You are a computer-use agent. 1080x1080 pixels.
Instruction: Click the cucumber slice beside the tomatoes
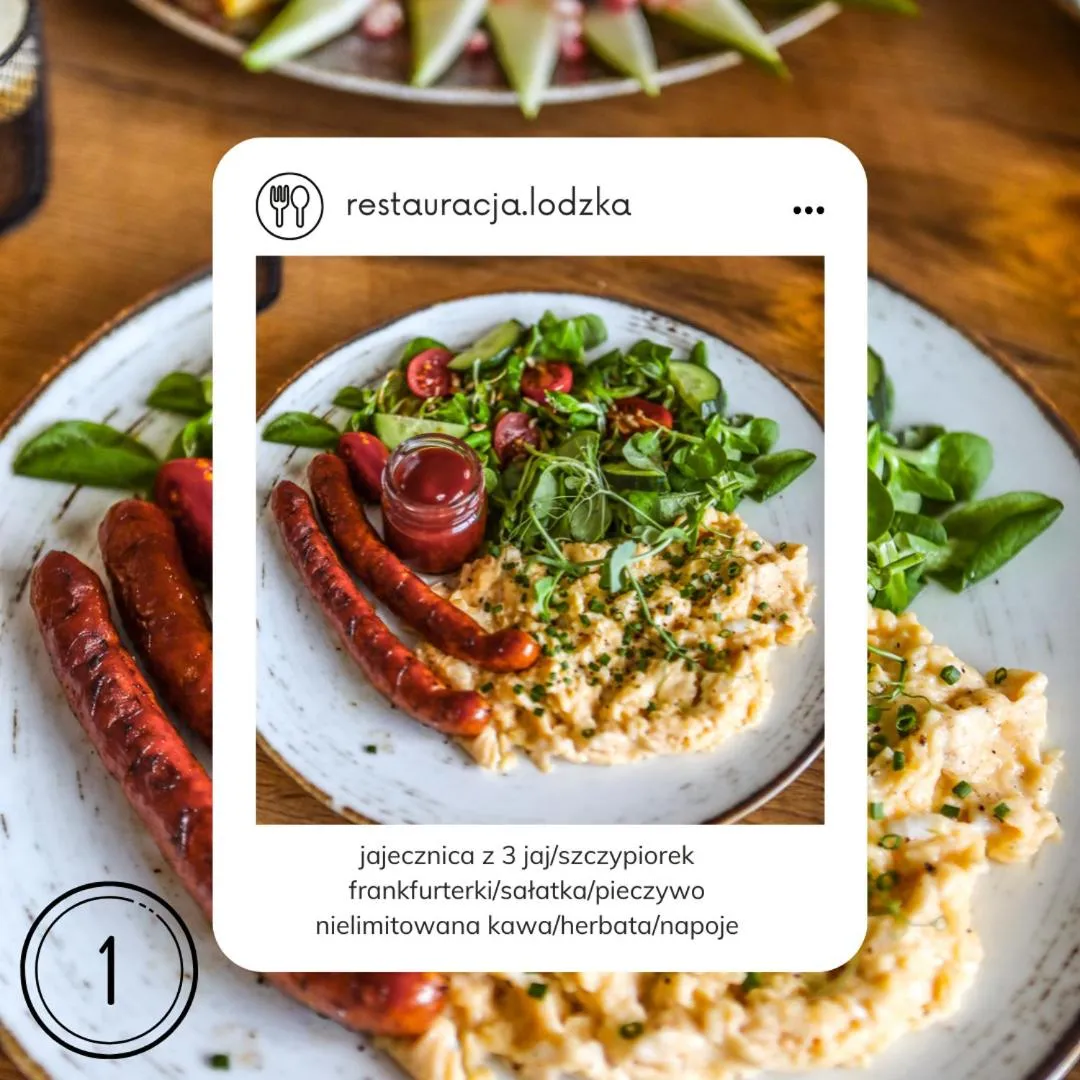tap(488, 346)
